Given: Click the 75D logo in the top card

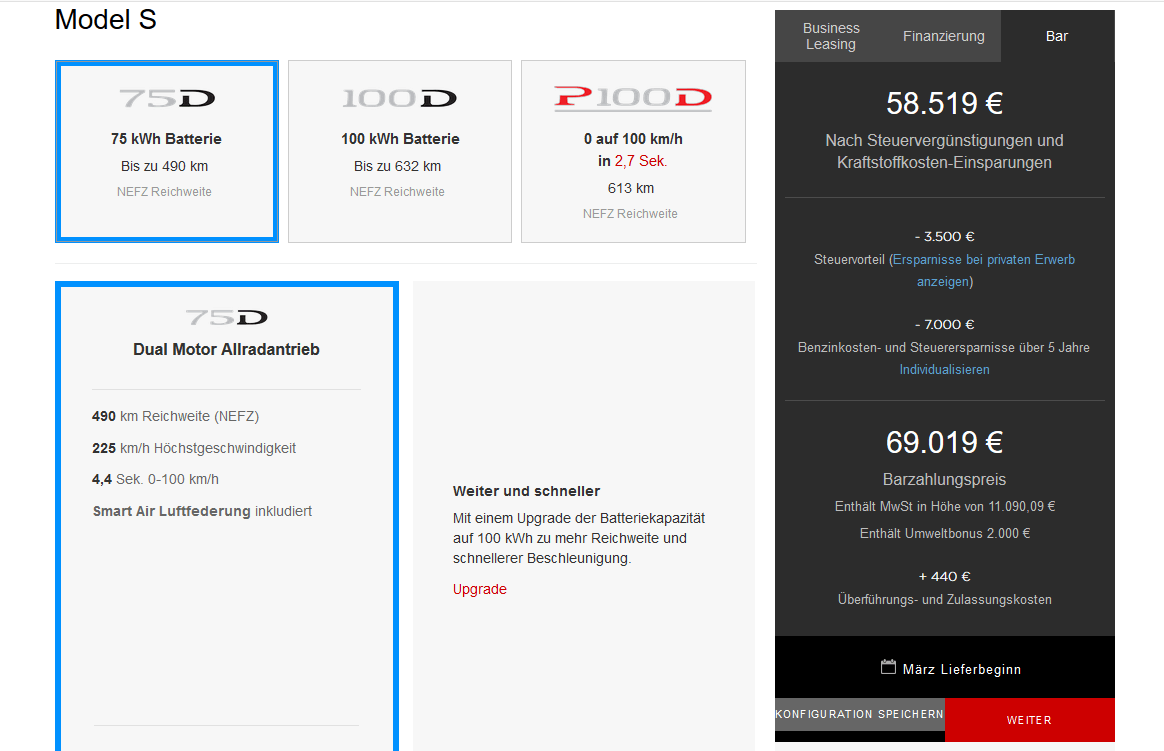Looking at the screenshot, I should 167,98.
